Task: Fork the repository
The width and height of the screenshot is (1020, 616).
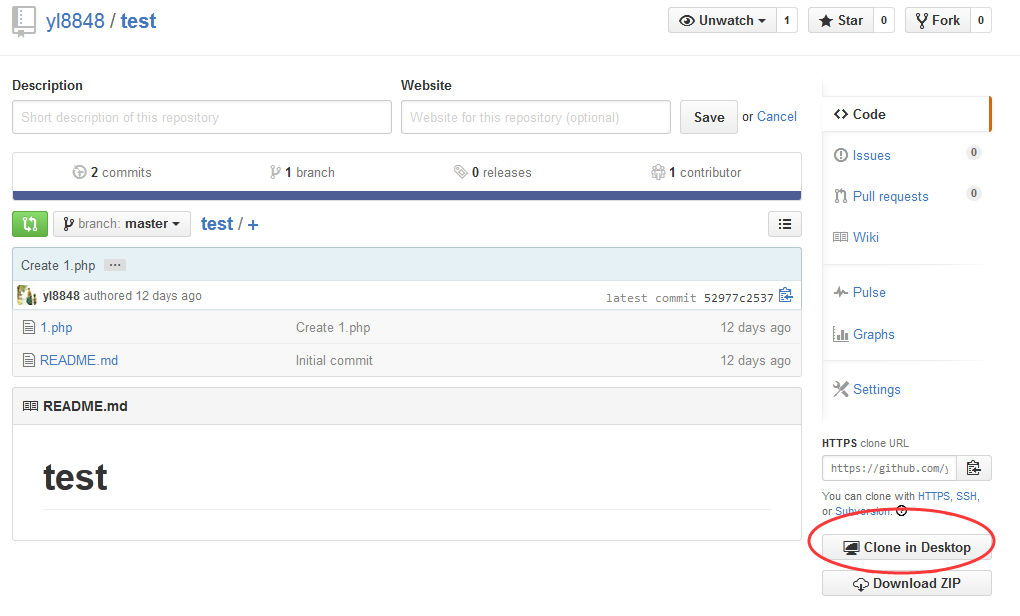Action: coord(937,20)
